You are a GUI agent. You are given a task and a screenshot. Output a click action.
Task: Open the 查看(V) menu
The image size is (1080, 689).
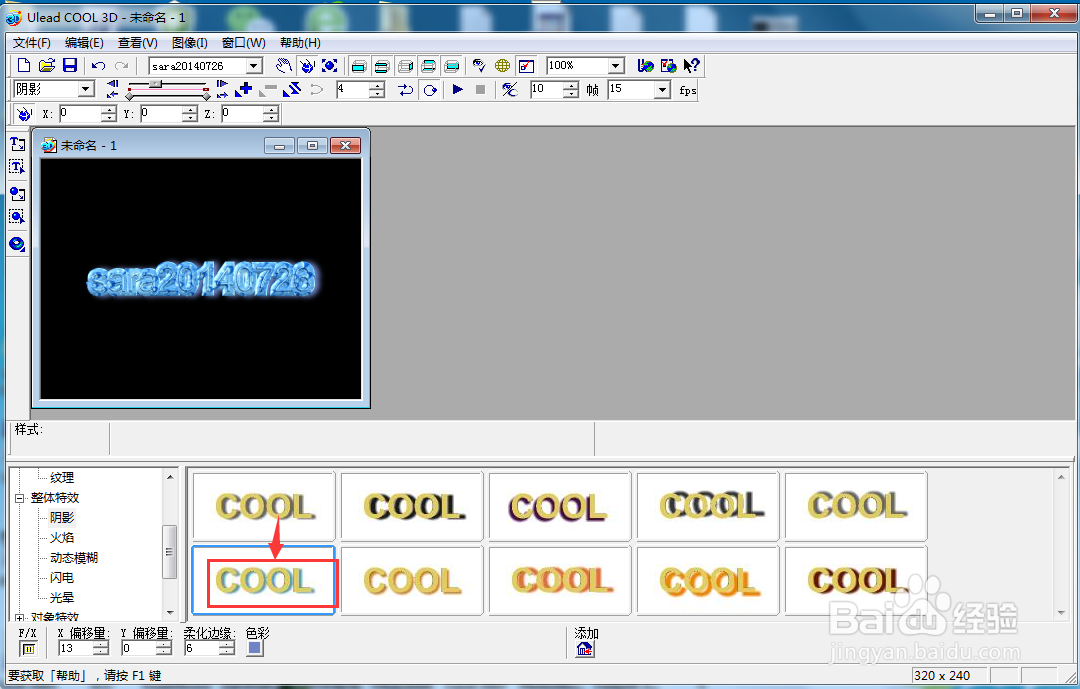click(138, 43)
